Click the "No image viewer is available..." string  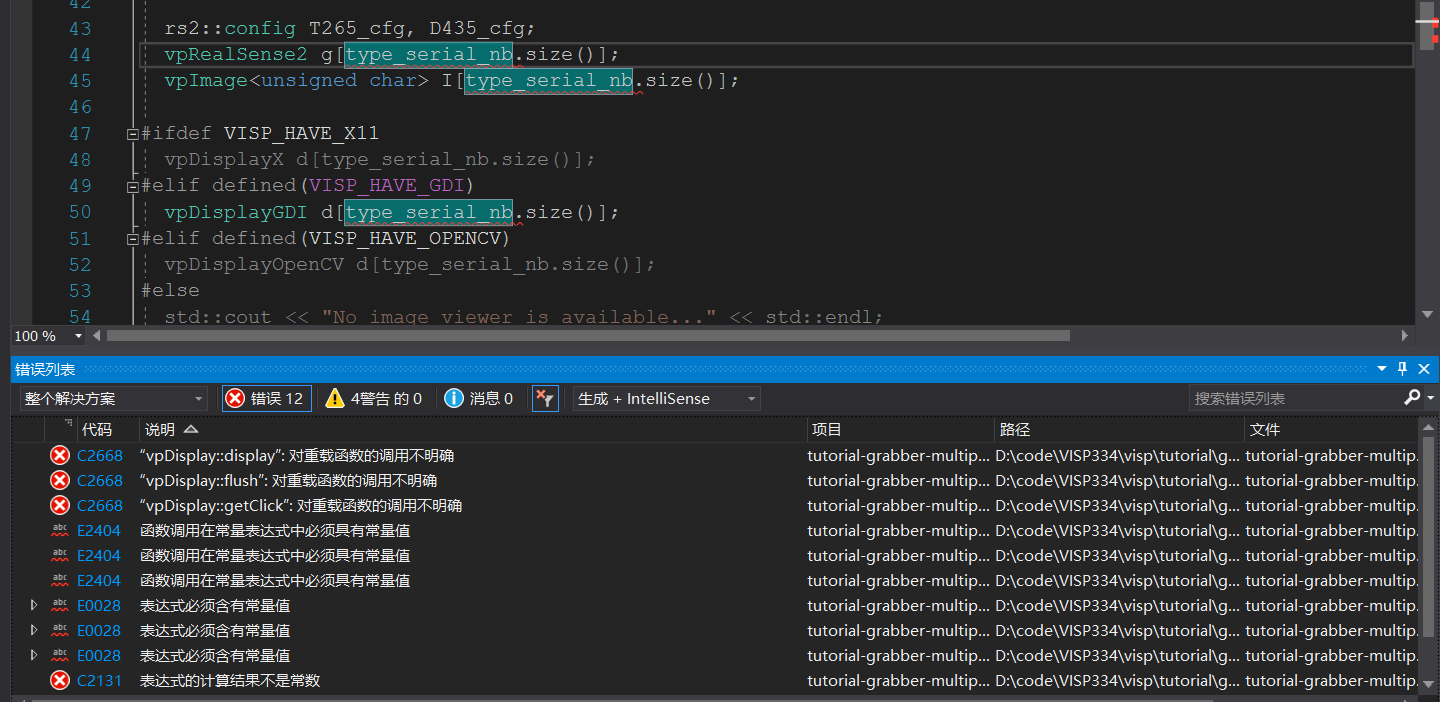coord(519,316)
